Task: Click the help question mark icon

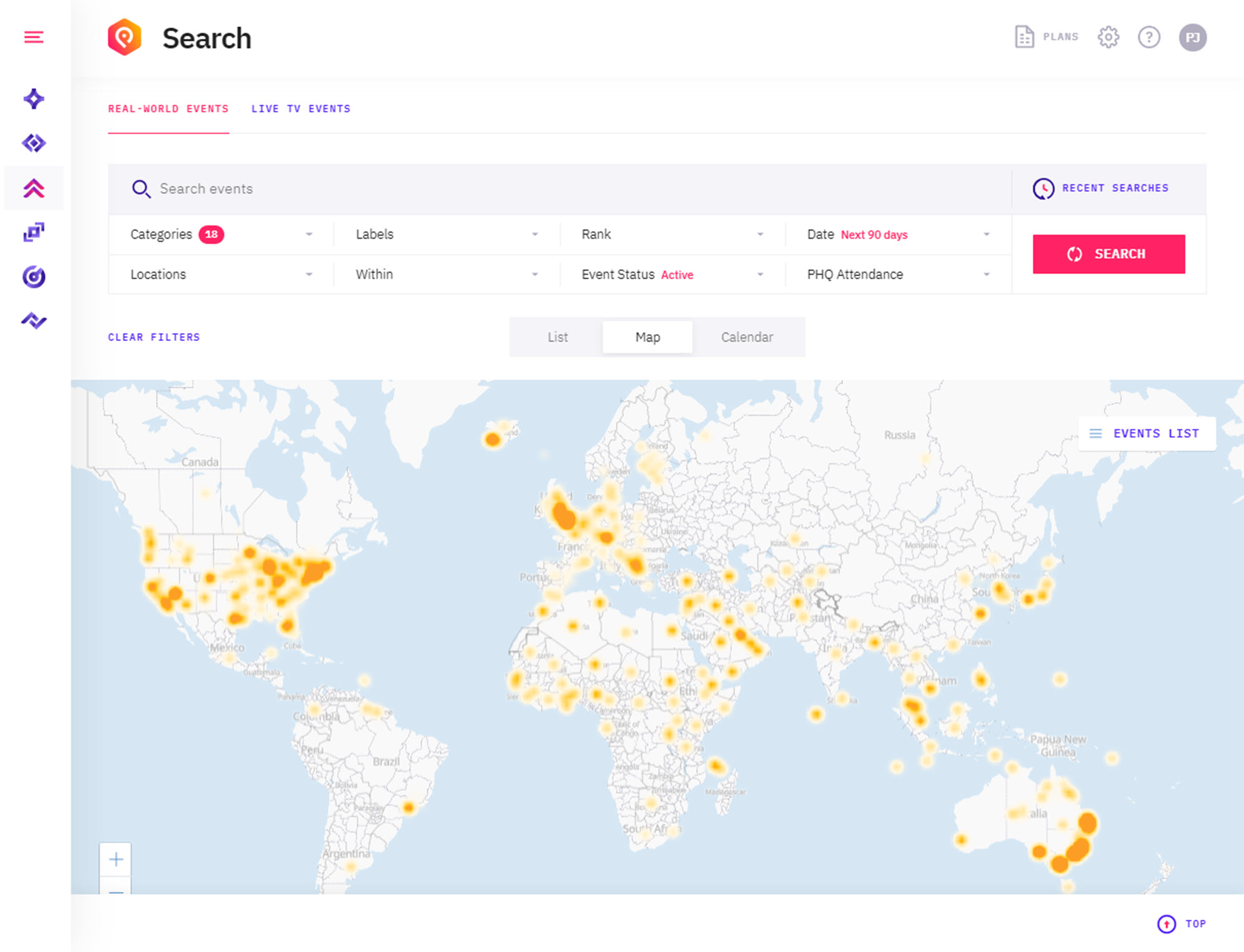Action: 1148,37
